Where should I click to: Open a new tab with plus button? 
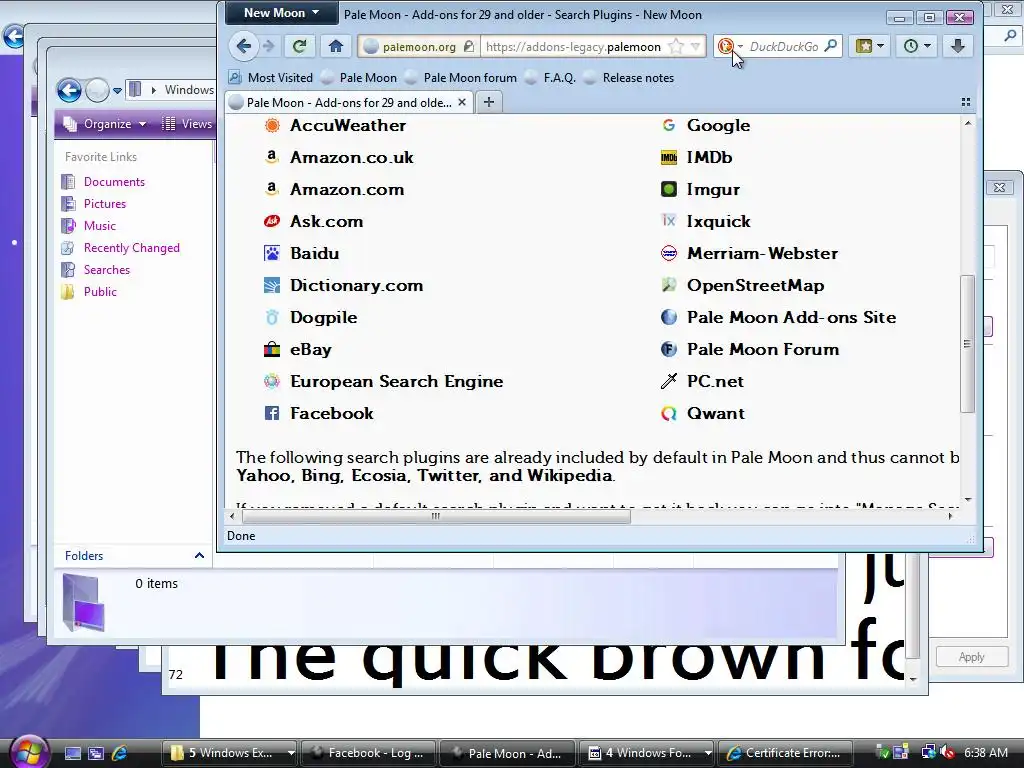tap(488, 102)
